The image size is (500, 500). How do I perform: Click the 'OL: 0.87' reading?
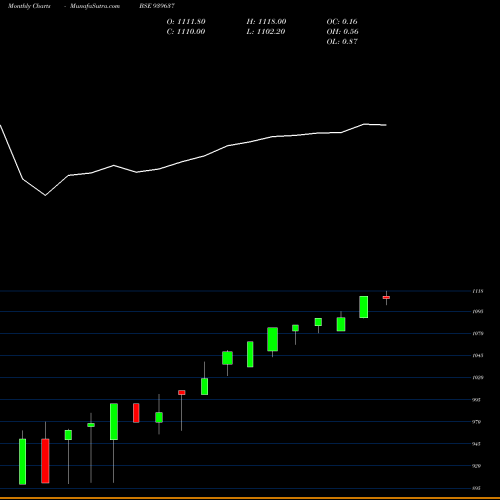pos(342,42)
